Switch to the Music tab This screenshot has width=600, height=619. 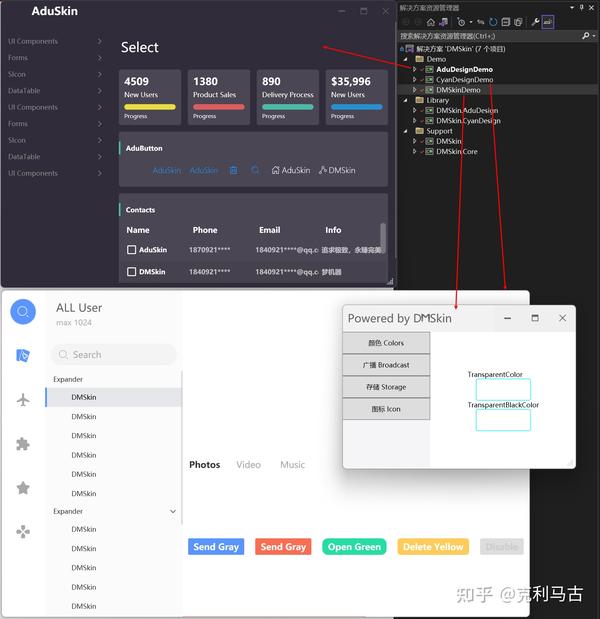coord(292,465)
